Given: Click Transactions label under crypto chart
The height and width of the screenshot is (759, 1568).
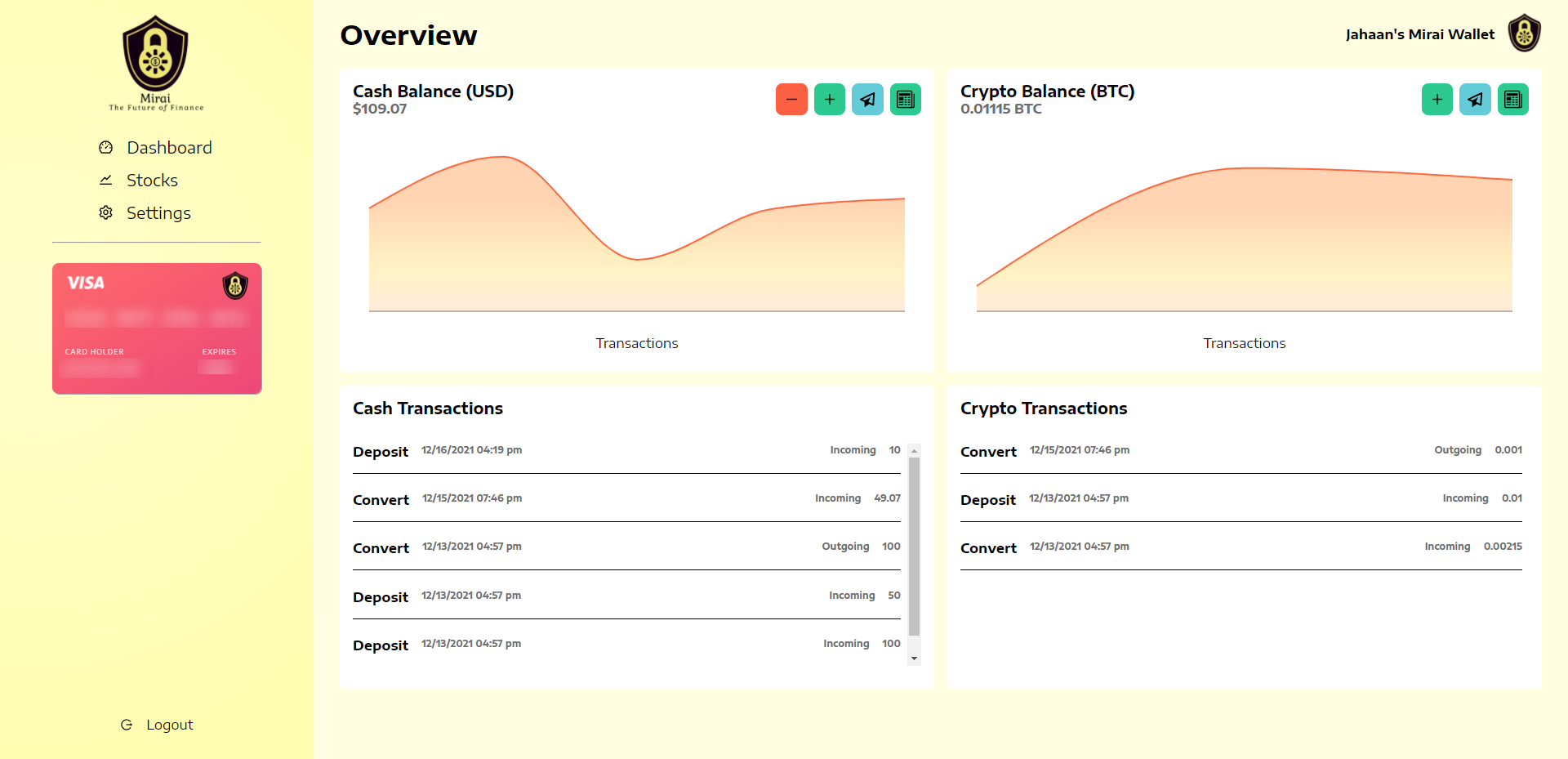Looking at the screenshot, I should click(1245, 343).
